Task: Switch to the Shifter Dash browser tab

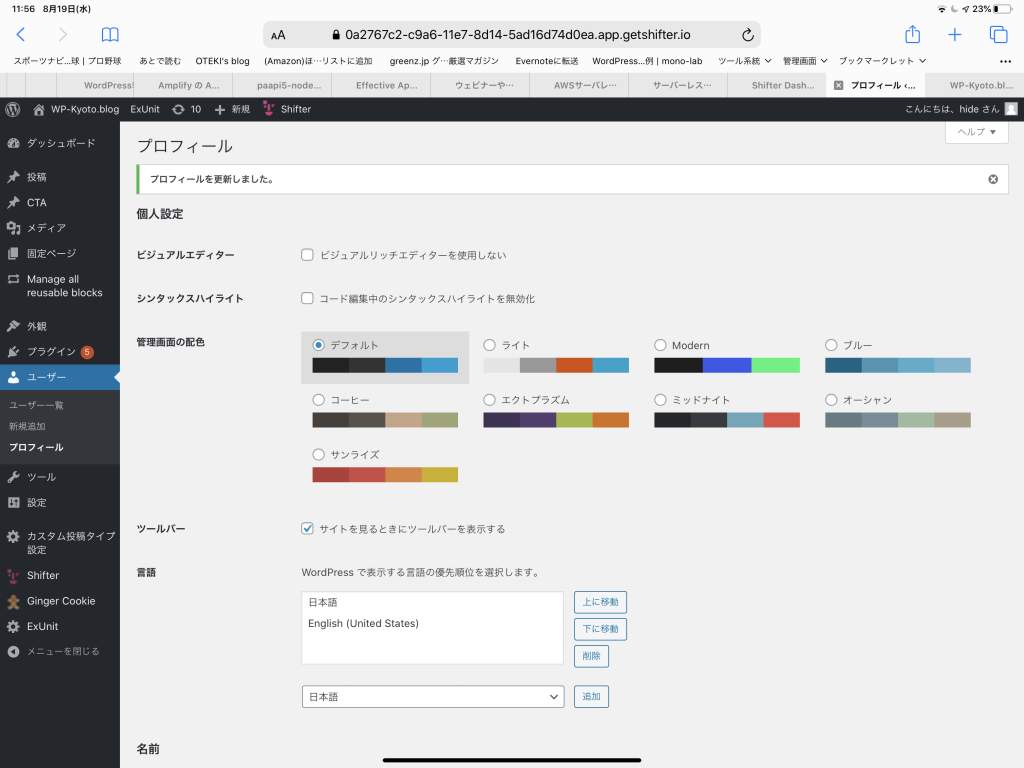Action: point(781,86)
